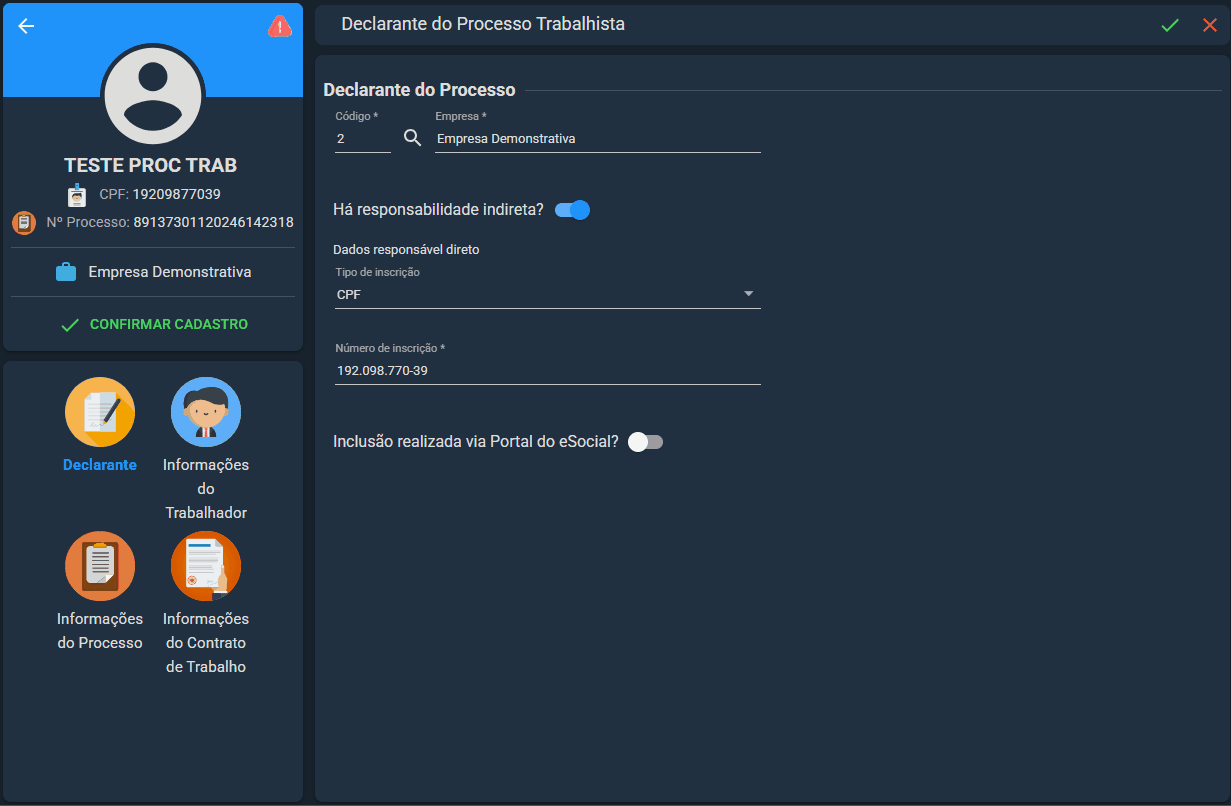Confirm form with green check icon
The height and width of the screenshot is (806, 1231).
tap(1170, 25)
